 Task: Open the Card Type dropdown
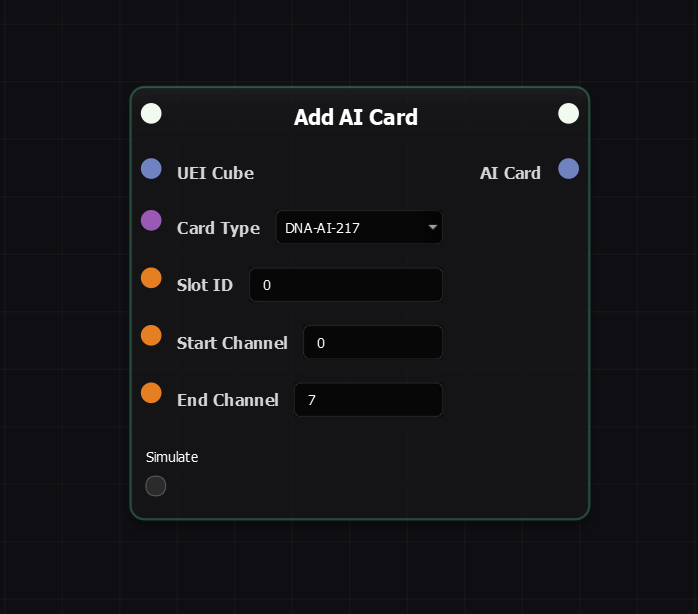click(x=358, y=228)
